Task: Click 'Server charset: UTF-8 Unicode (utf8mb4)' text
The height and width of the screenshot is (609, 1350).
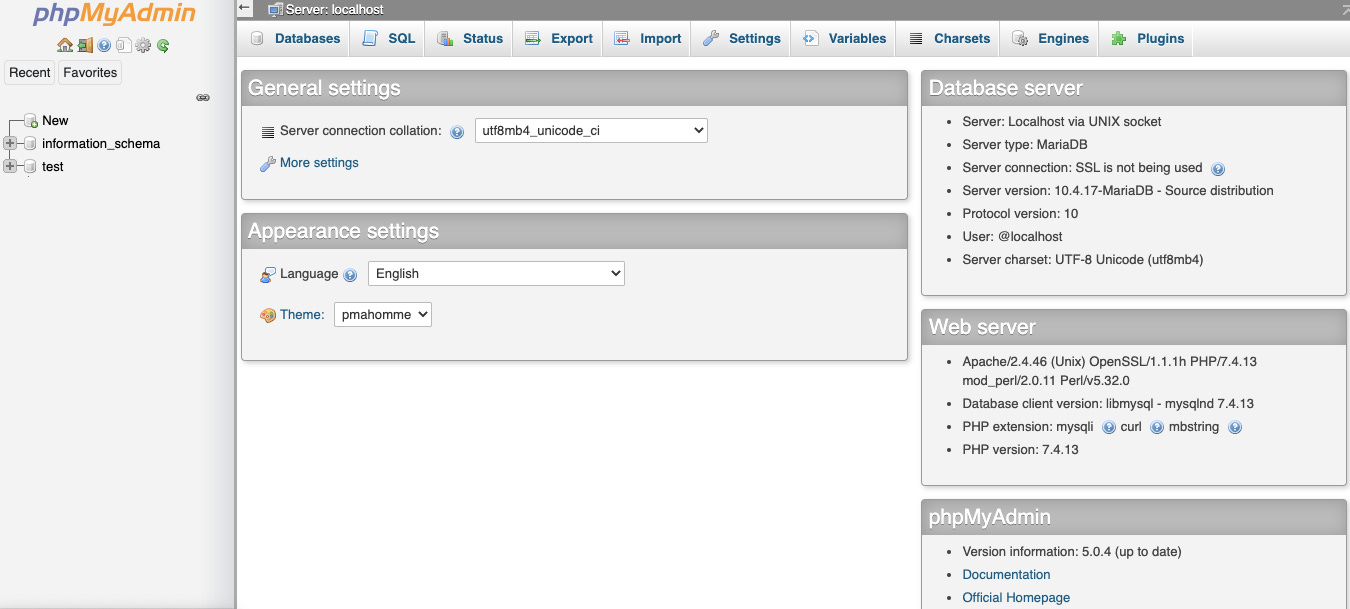Action: (x=1083, y=259)
